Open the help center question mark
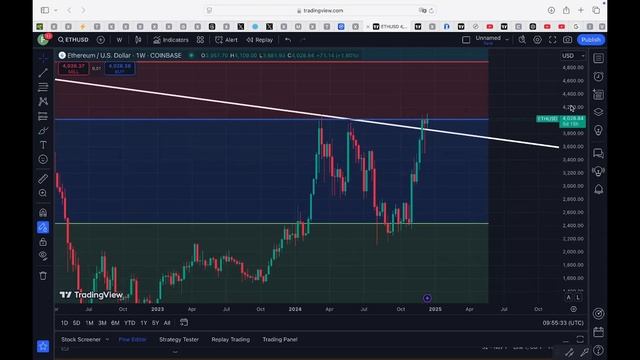The image size is (640, 360). pos(598,350)
